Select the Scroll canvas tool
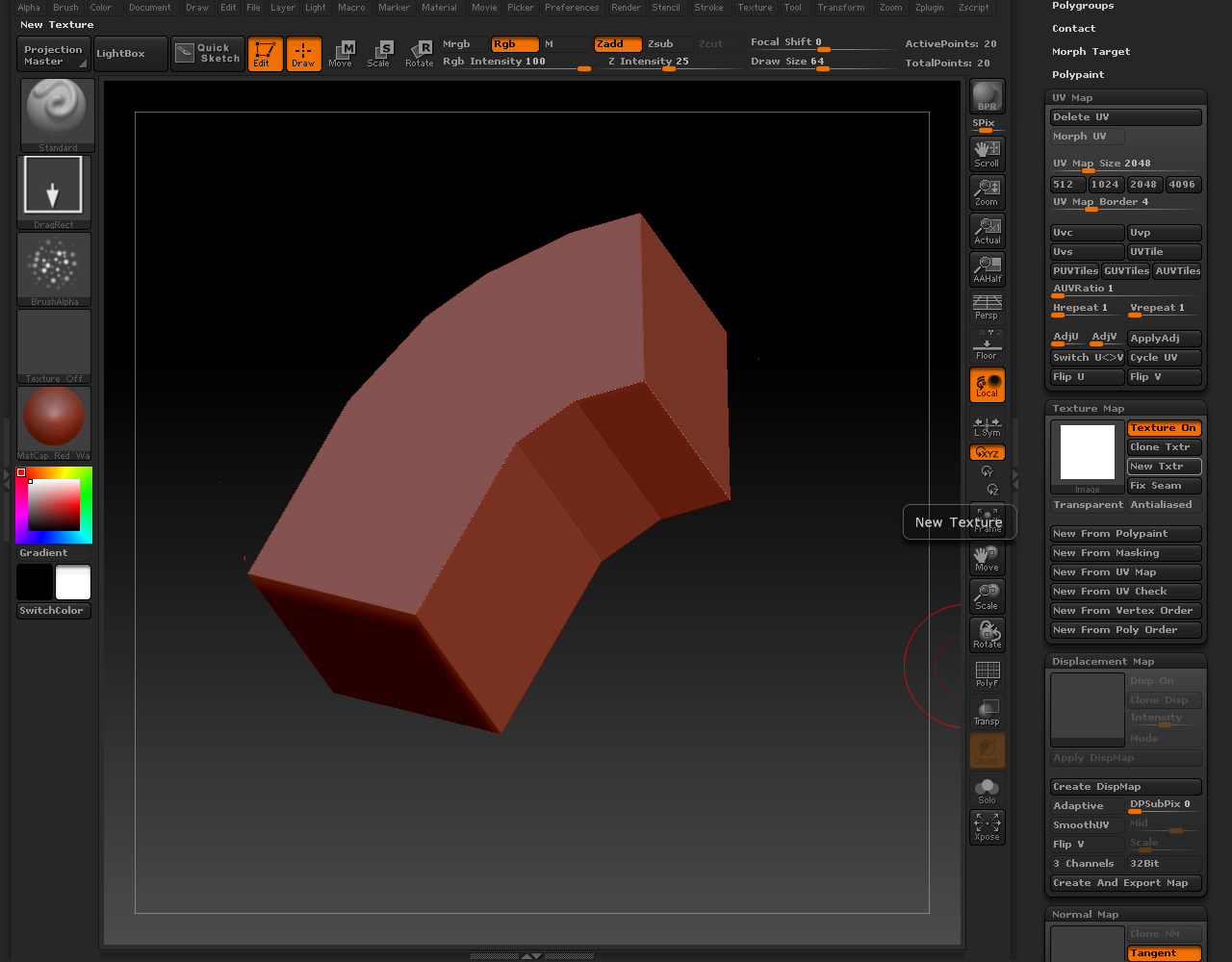The image size is (1232, 962). tap(987, 153)
